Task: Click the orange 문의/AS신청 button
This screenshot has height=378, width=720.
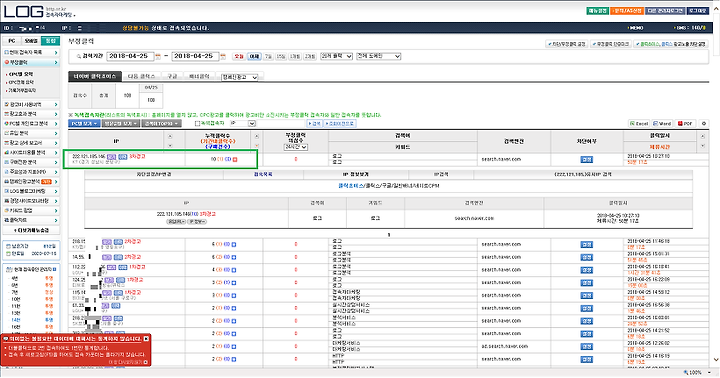Action: coord(627,11)
